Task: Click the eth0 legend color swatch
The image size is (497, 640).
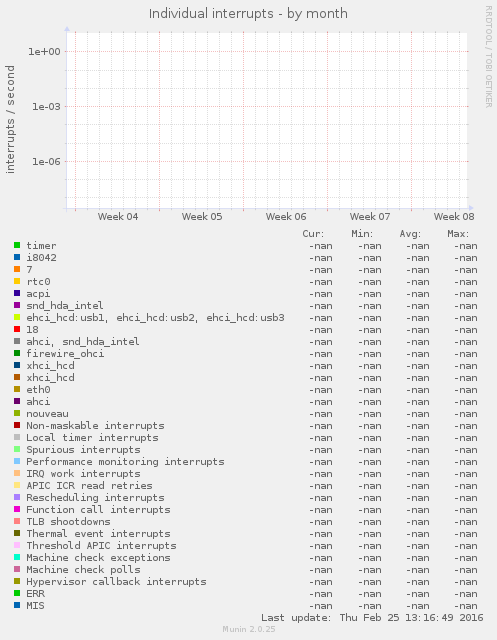Action: pyautogui.click(x=17, y=389)
